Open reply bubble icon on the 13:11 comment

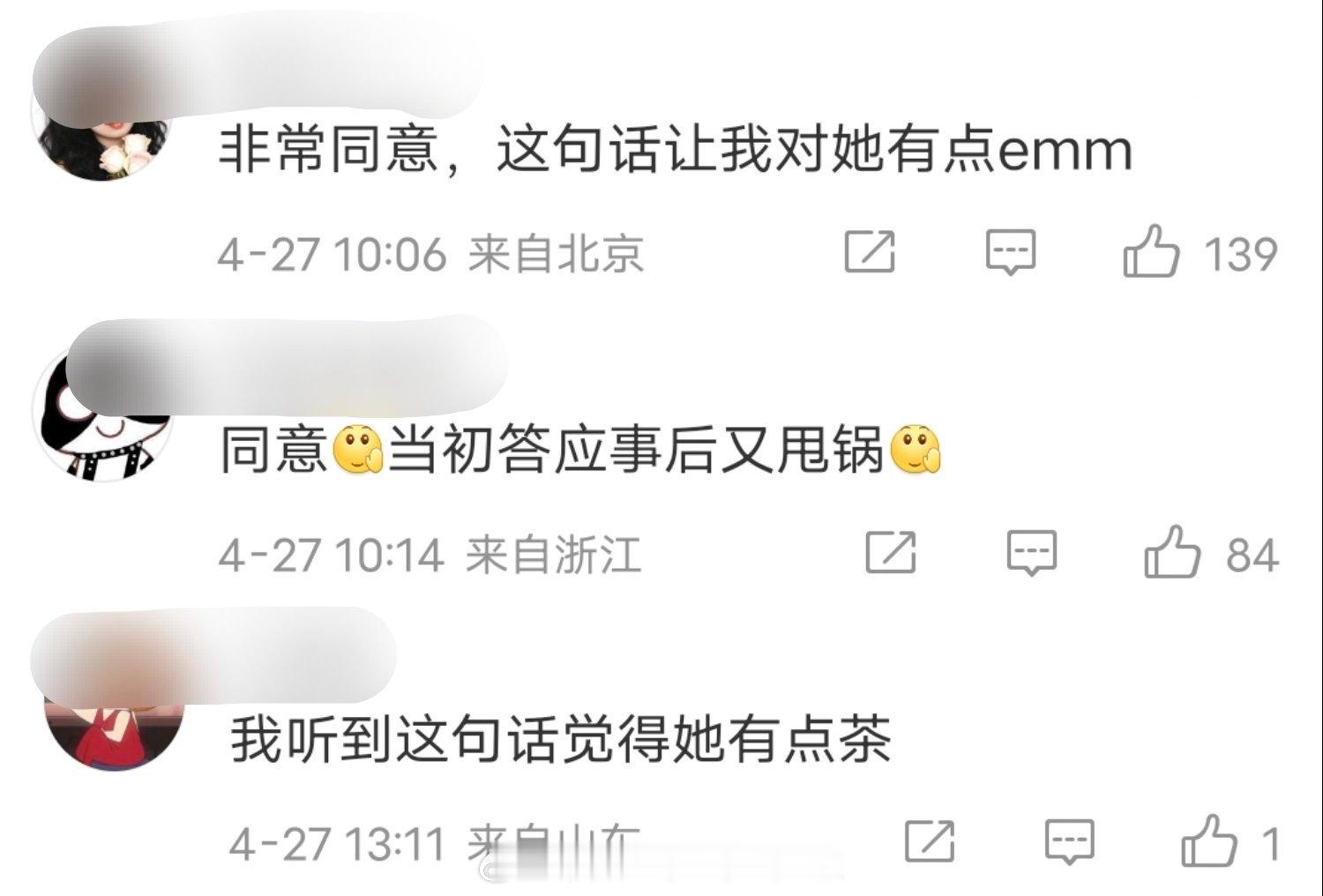[1070, 841]
